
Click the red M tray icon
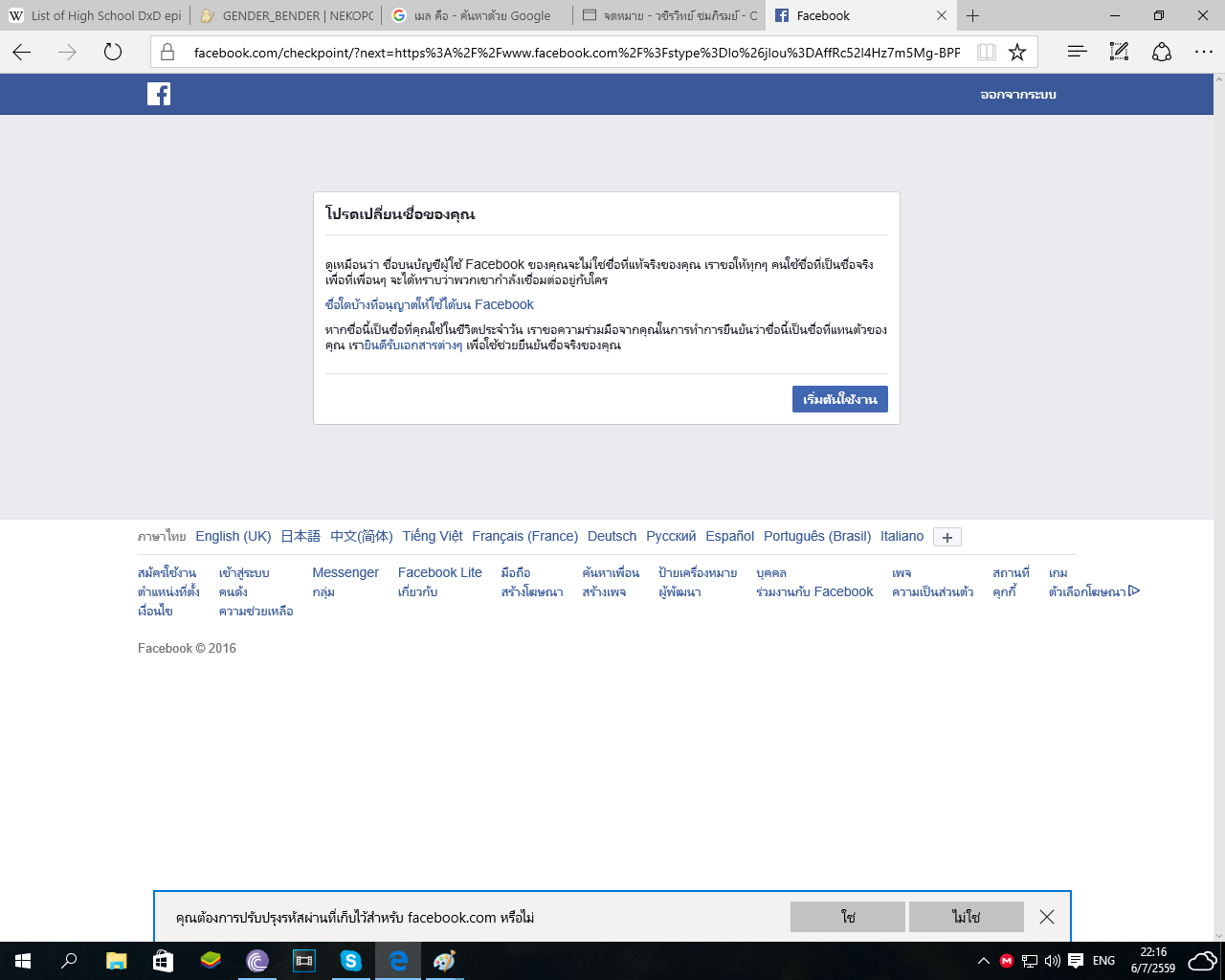point(1007,961)
